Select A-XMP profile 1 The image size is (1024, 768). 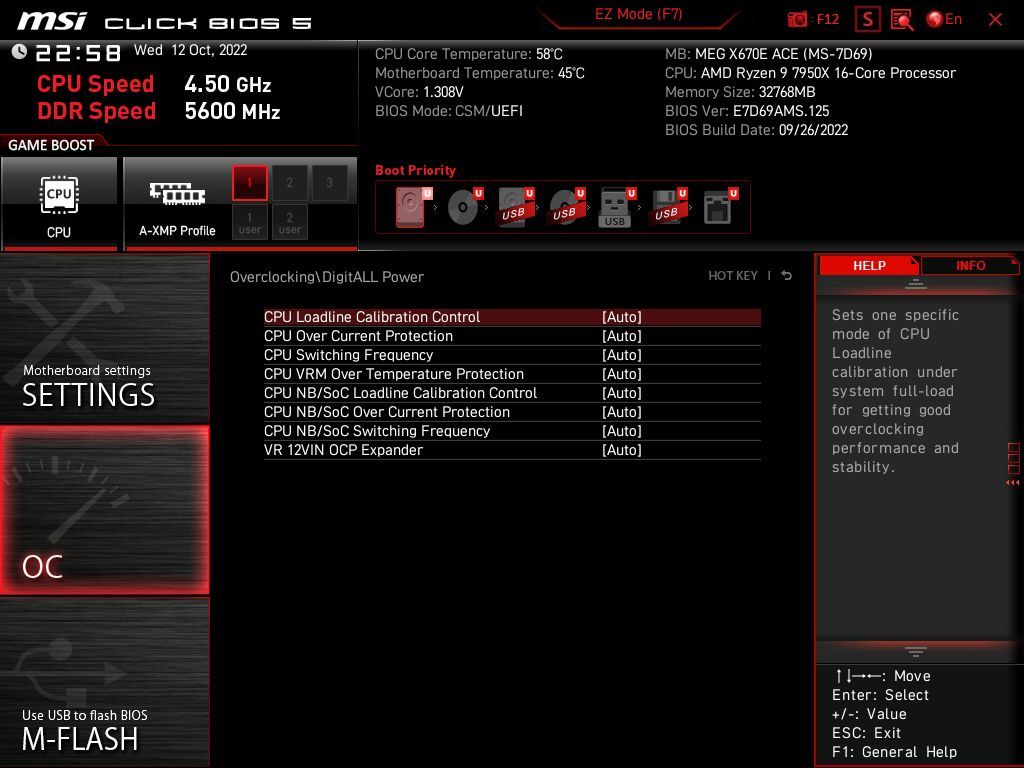click(249, 182)
